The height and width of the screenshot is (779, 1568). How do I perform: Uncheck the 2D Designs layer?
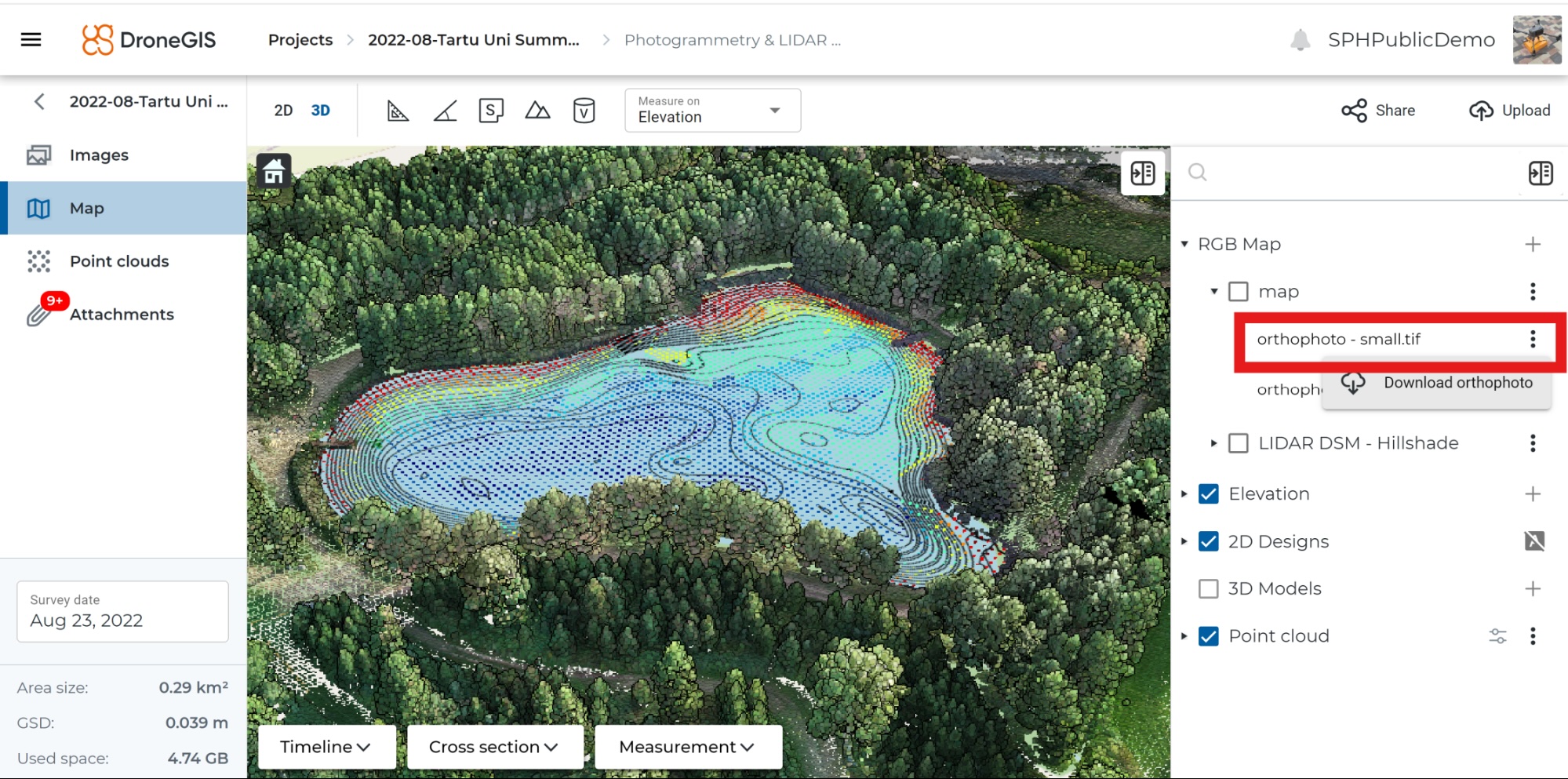coord(1209,541)
